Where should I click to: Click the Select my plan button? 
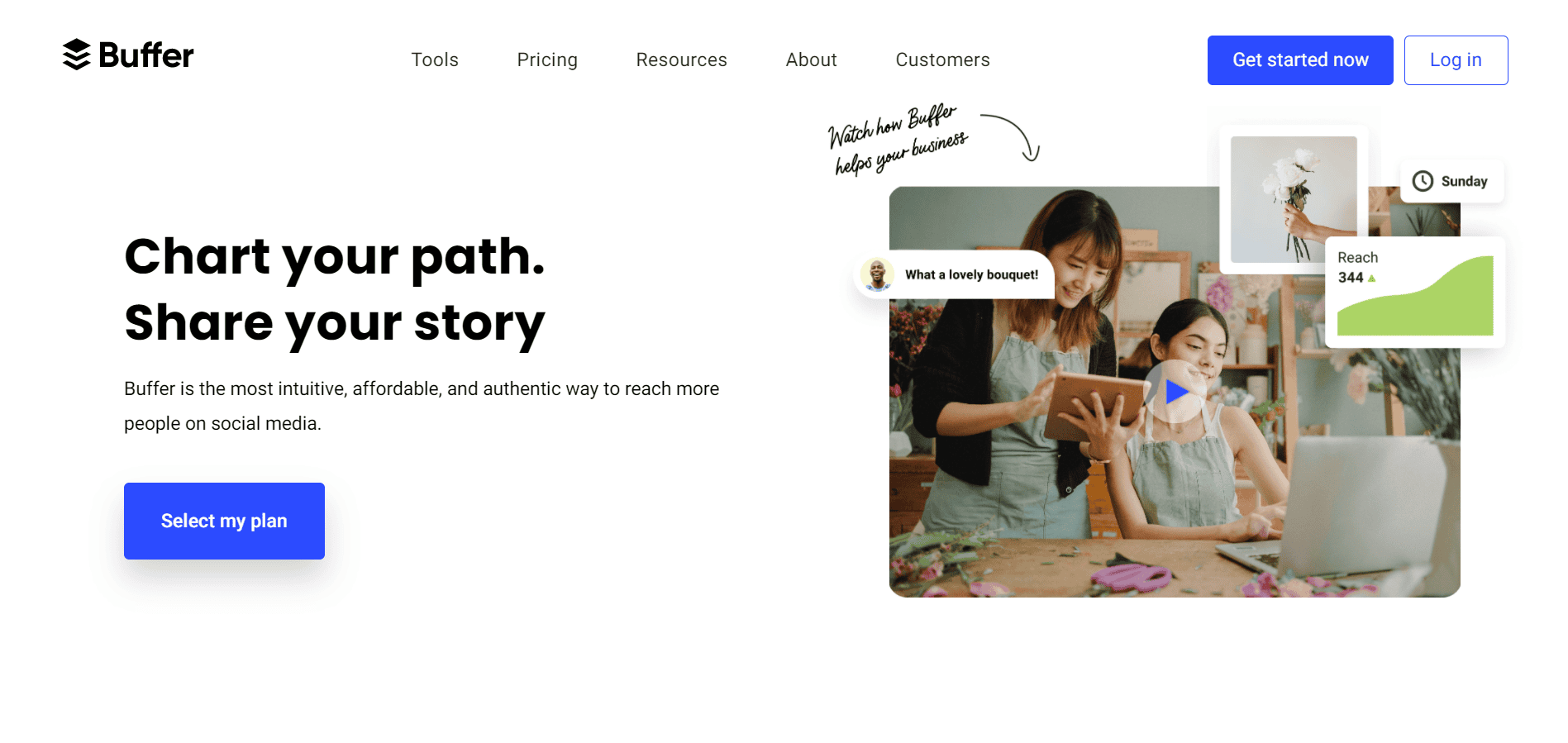[224, 521]
